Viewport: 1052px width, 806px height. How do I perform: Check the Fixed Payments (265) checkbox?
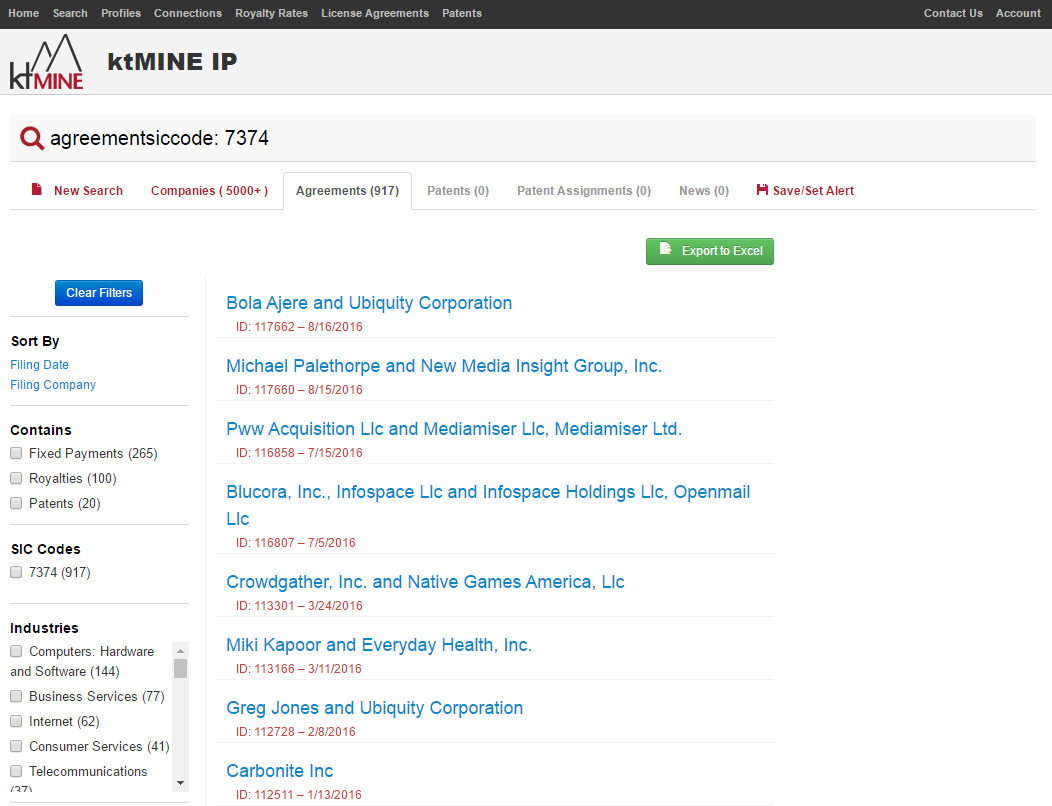point(16,453)
